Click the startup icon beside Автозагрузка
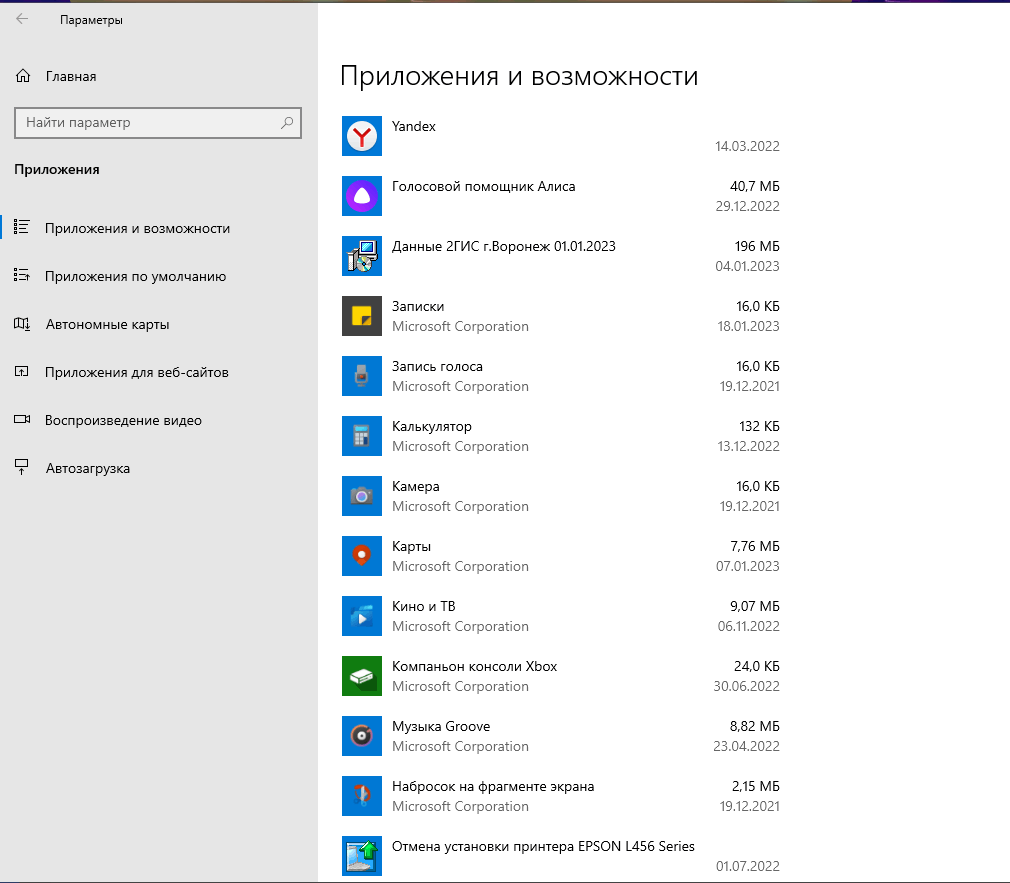 tap(22, 467)
